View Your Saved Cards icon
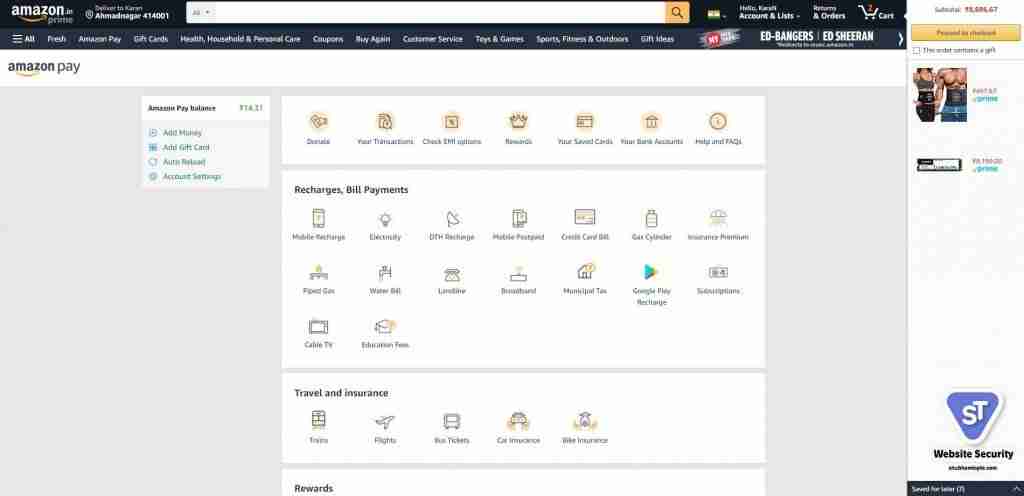 [x=584, y=121]
